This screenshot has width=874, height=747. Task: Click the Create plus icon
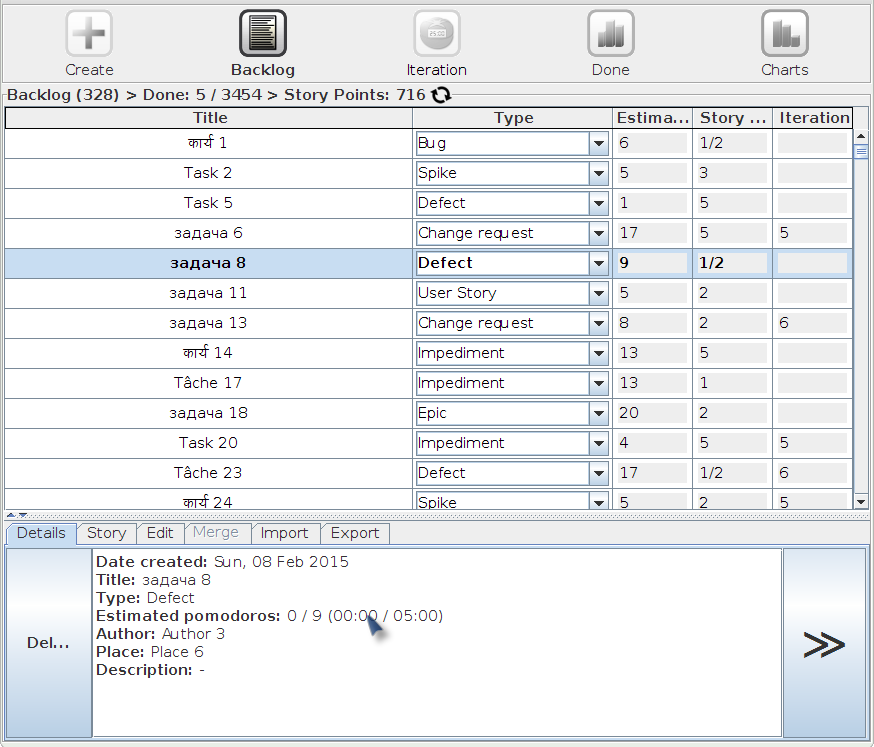pyautogui.click(x=89, y=33)
